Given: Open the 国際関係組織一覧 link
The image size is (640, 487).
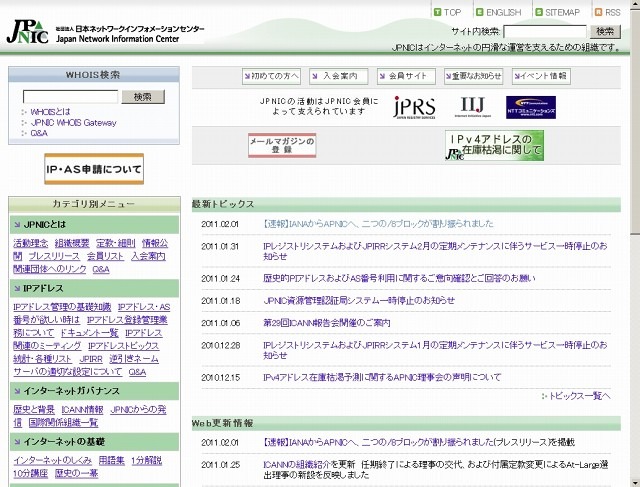Looking at the screenshot, I should click(63, 423).
